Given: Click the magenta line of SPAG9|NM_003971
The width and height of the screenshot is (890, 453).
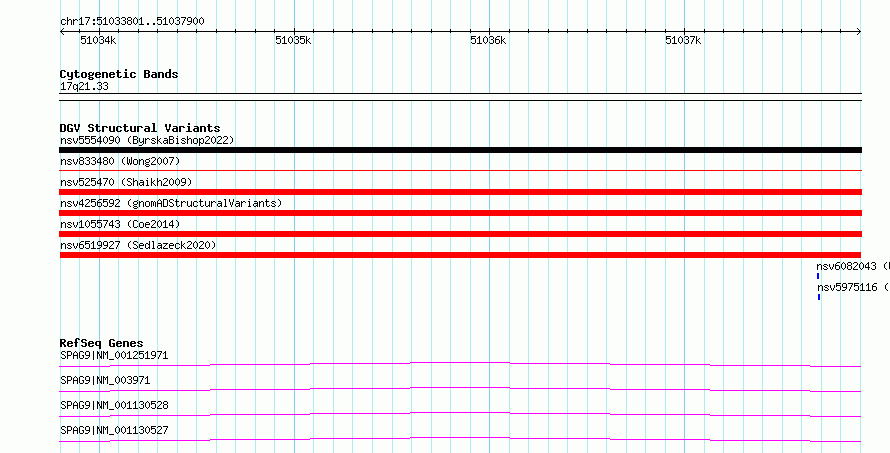Looking at the screenshot, I should tap(460, 389).
